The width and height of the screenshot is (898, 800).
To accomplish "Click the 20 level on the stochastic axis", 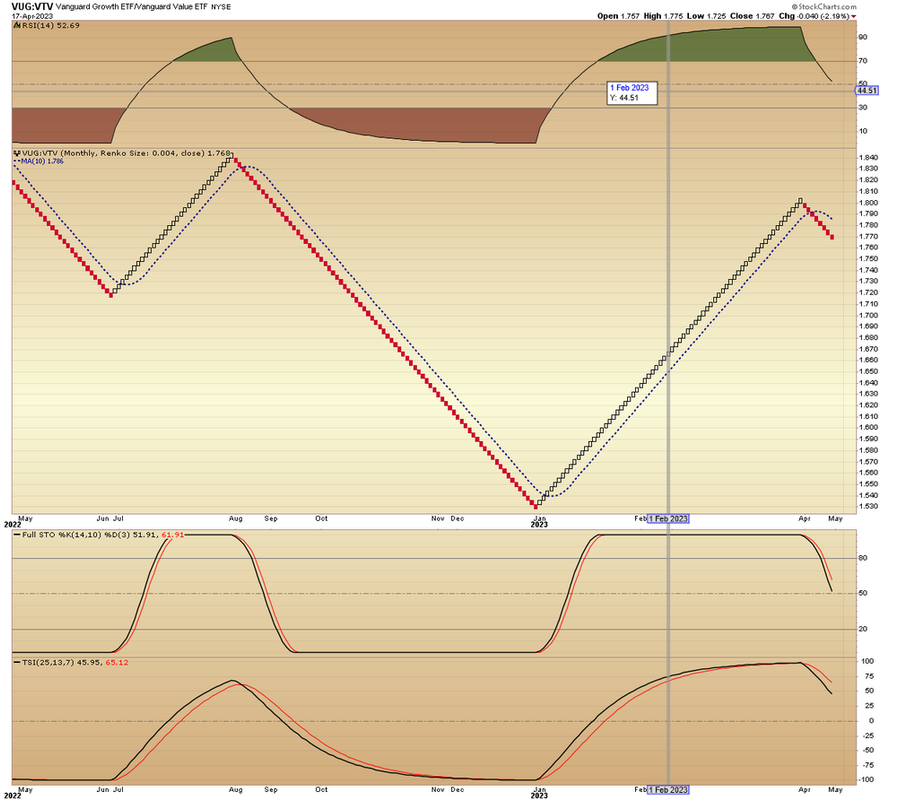I will coord(862,629).
